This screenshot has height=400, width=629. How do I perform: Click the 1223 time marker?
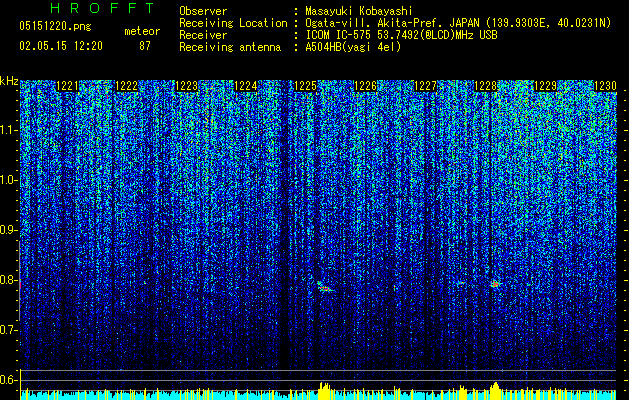click(x=187, y=86)
